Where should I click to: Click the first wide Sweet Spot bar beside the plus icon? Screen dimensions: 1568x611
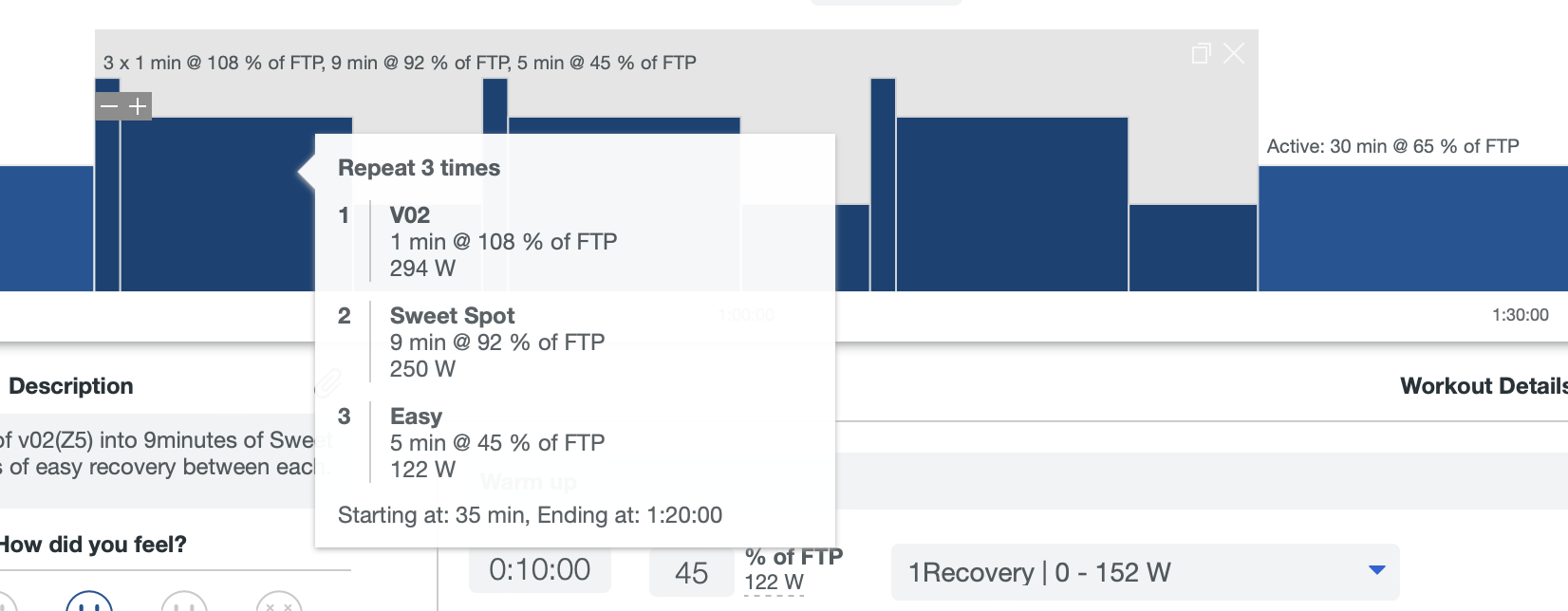(218, 204)
